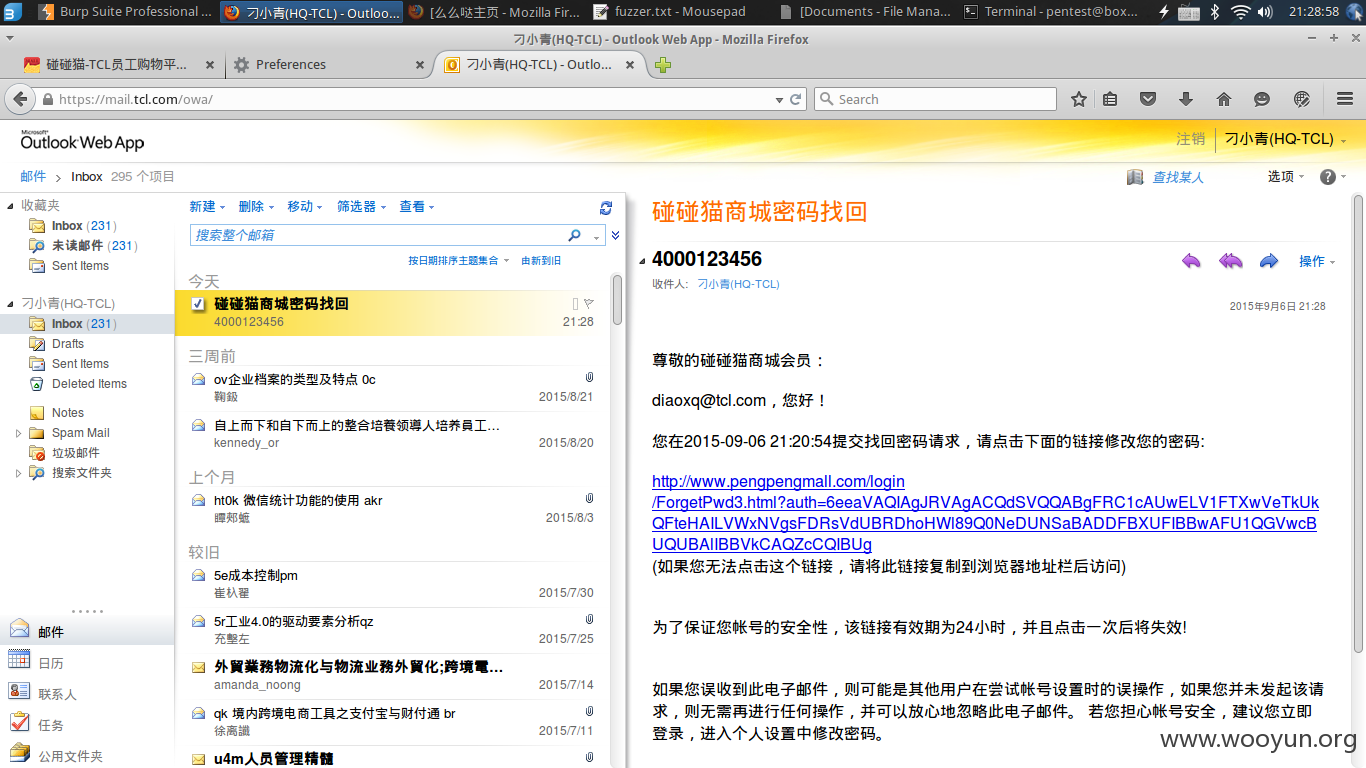Click the forward arrow icon
The width and height of the screenshot is (1366, 768).
tap(1269, 261)
